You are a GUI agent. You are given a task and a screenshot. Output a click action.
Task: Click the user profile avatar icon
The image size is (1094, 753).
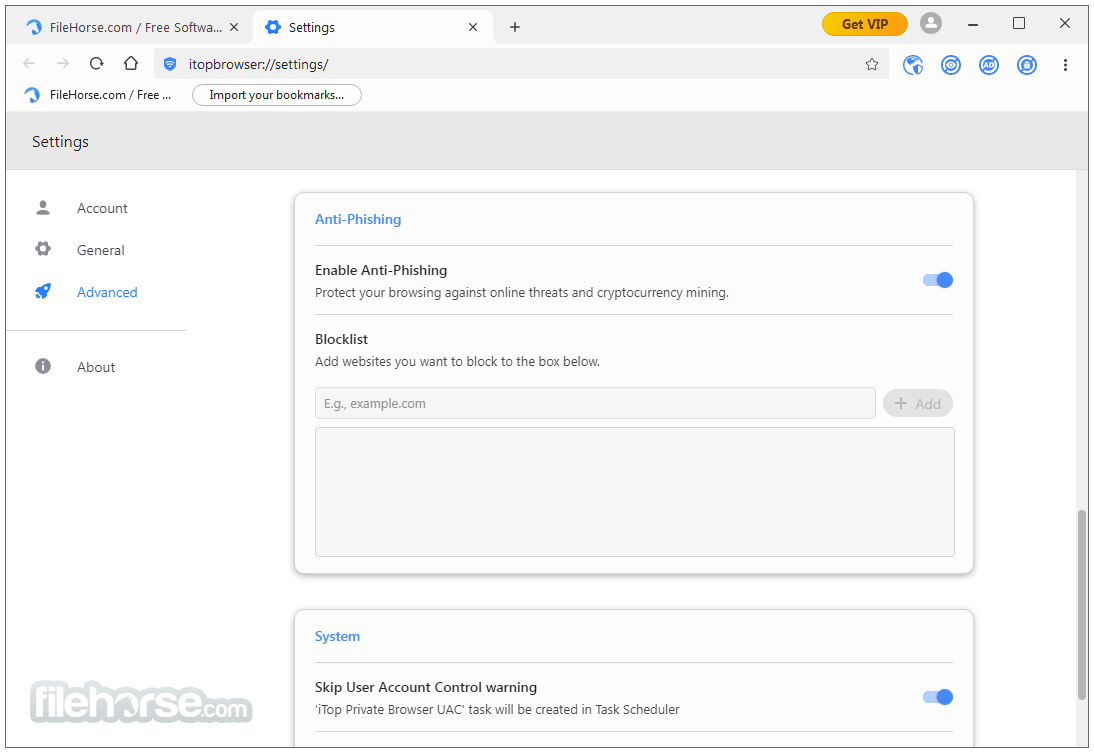[x=931, y=24]
